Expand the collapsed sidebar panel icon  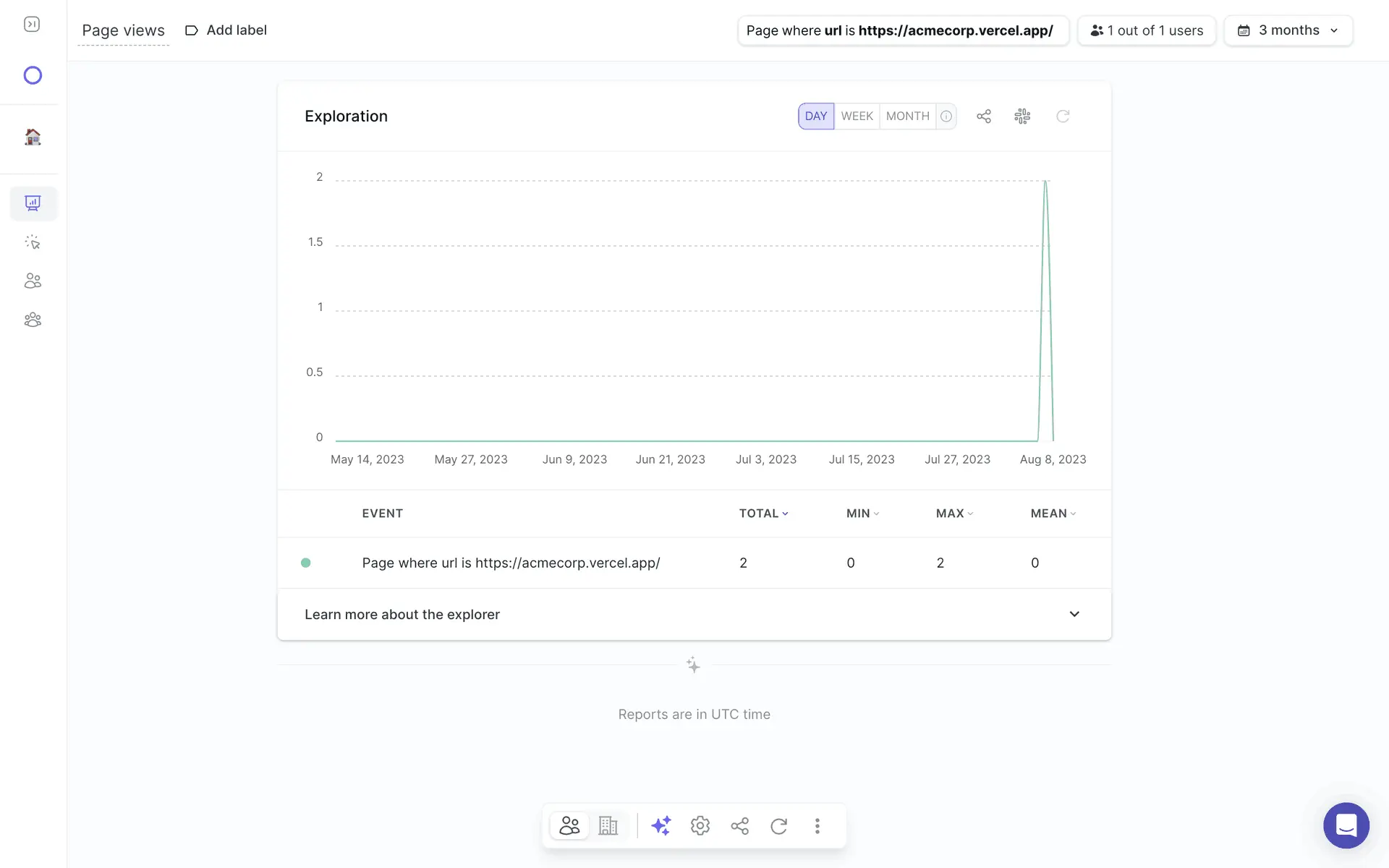pyautogui.click(x=32, y=25)
